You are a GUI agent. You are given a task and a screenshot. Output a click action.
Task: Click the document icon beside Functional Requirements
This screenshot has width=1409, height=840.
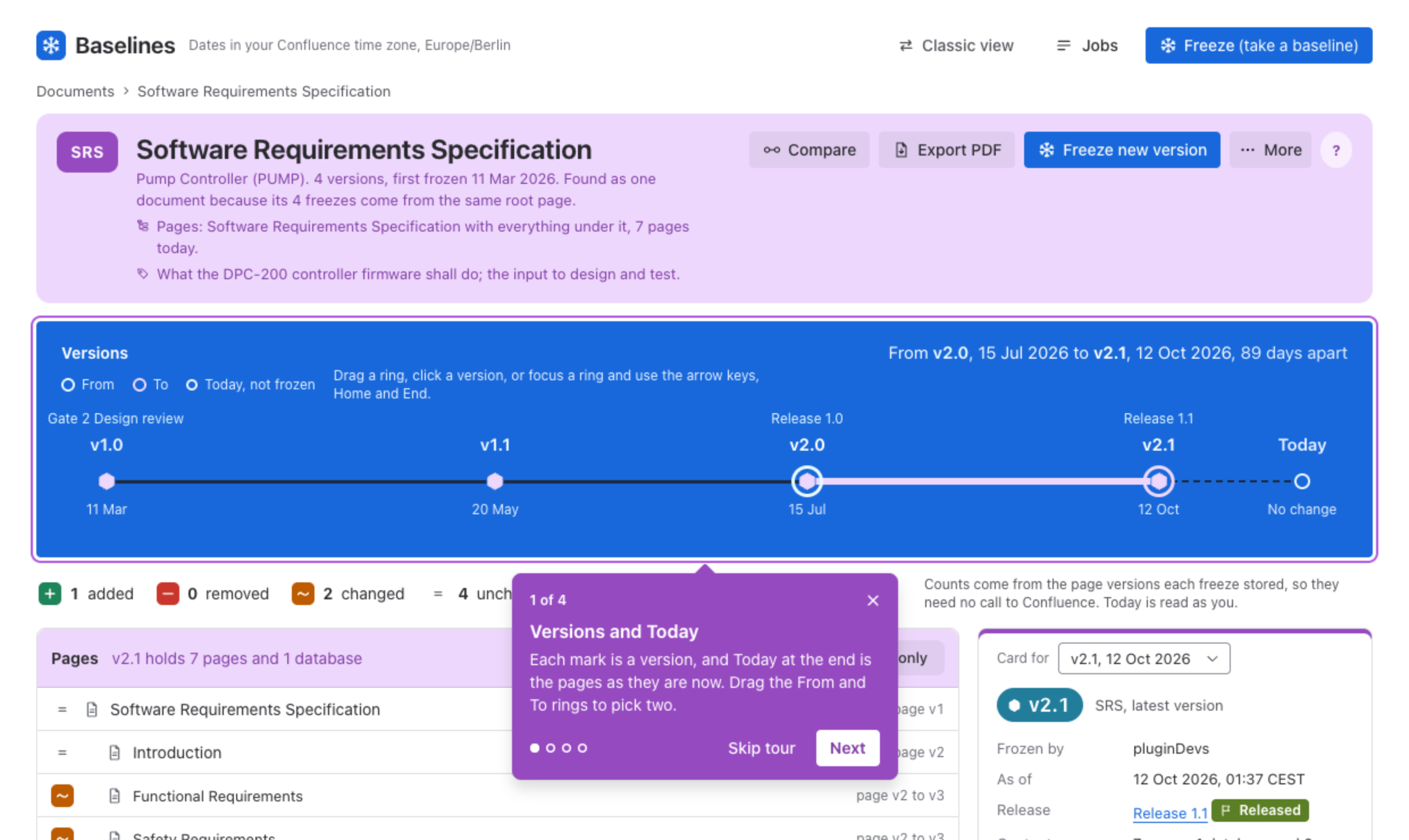pos(115,796)
